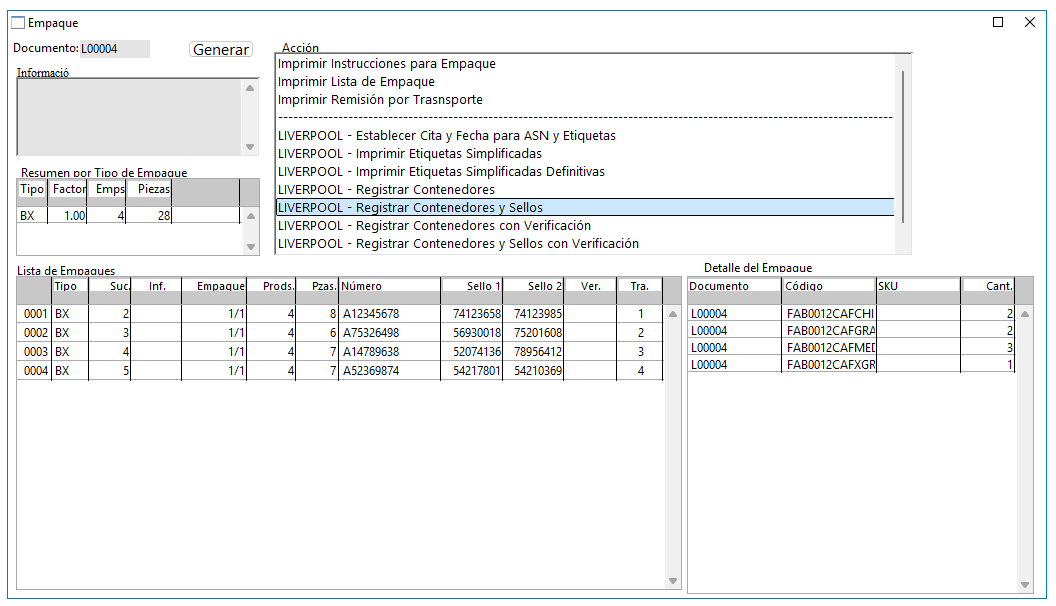This screenshot has height=606, width=1056.
Task: Choose LIVERPOOL Imprimir Etiquetas Simplificadas Definitivas
Action: tap(441, 172)
